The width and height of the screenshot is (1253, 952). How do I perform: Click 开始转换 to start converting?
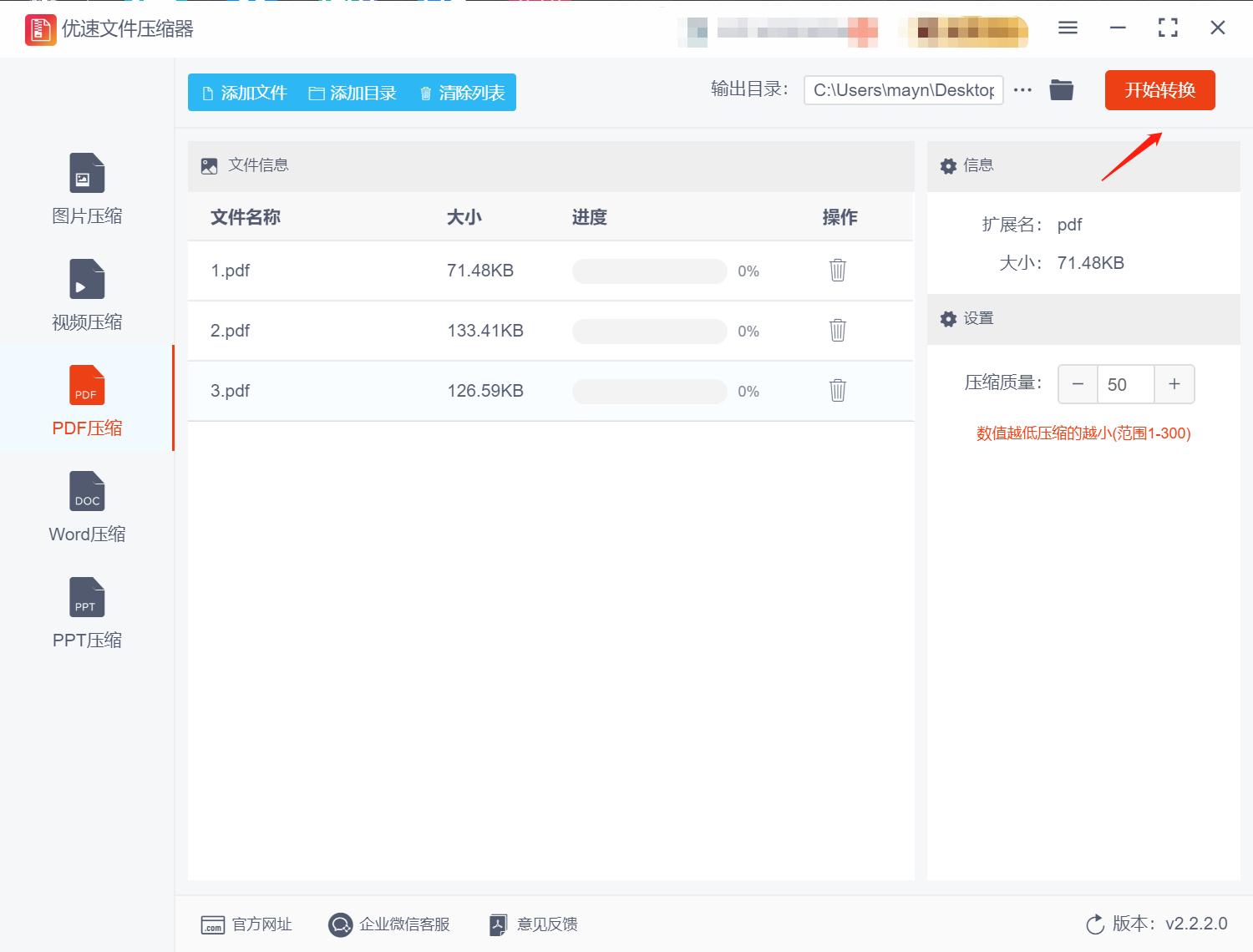point(1160,90)
